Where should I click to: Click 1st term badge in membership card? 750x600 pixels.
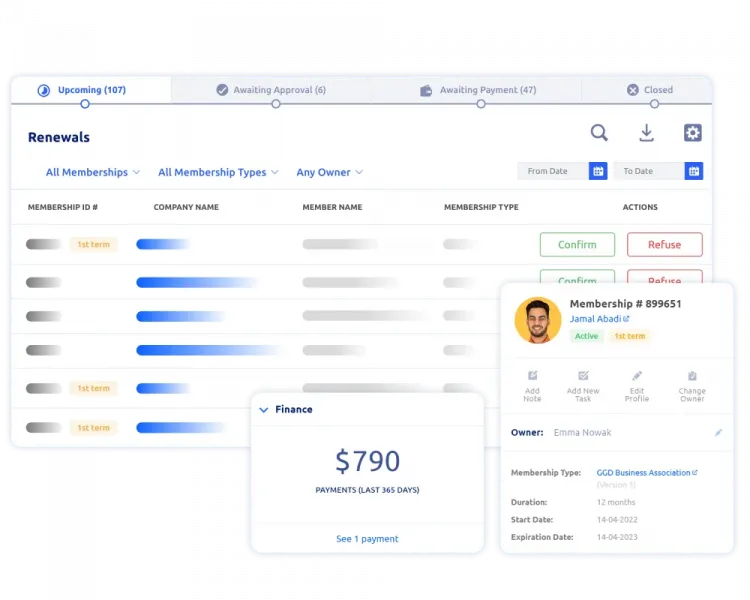[x=629, y=336]
